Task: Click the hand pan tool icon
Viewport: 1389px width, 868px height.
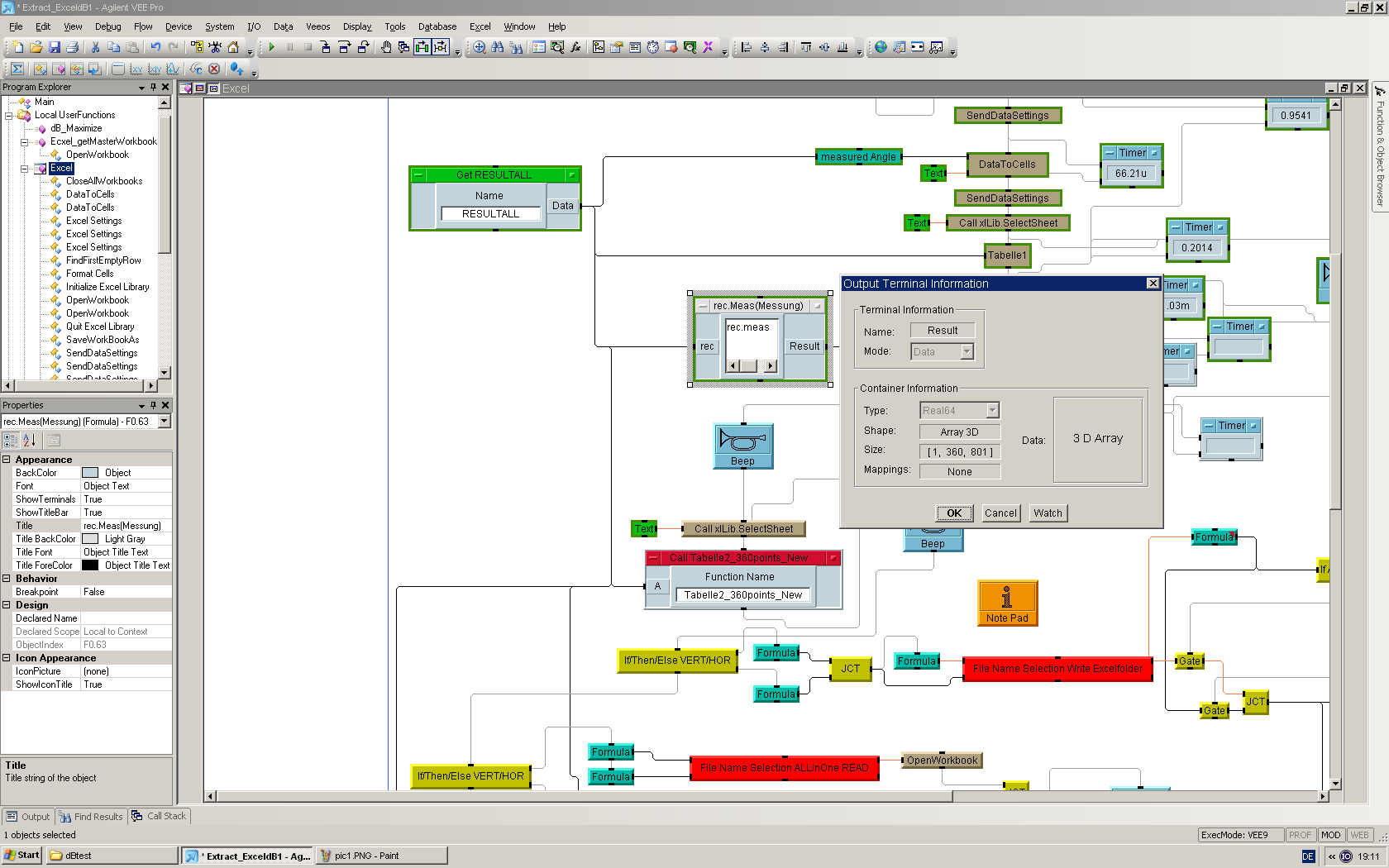Action: tap(386, 47)
